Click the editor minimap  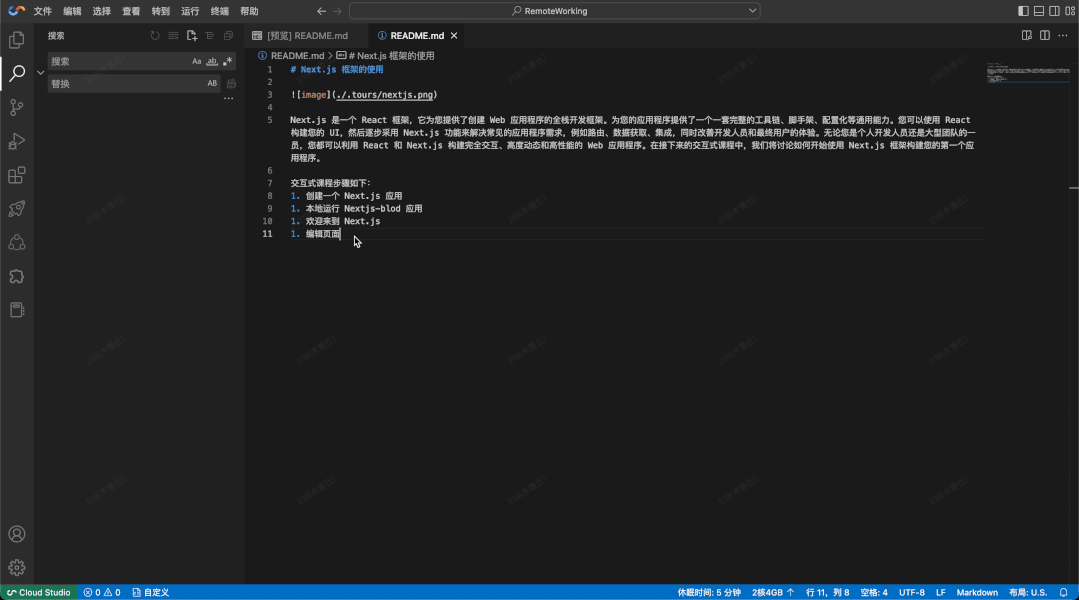pos(1028,72)
